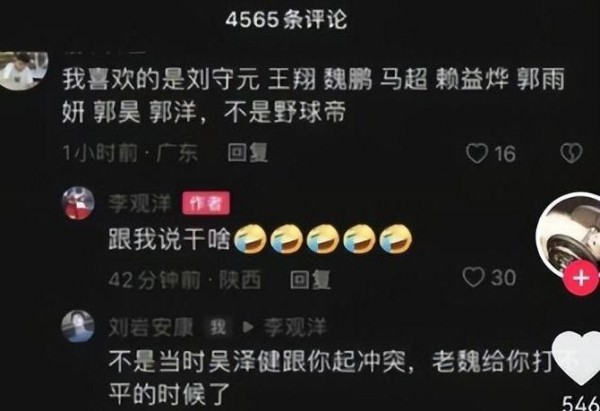Select the comment text mentioning 刘守元 王翔

click(313, 96)
